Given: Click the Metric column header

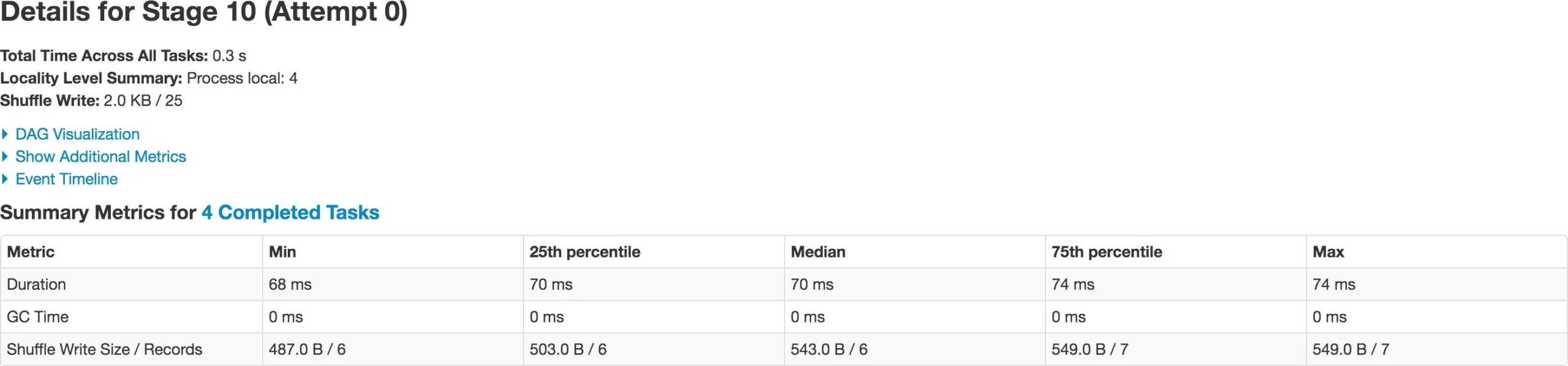Looking at the screenshot, I should coord(31,252).
